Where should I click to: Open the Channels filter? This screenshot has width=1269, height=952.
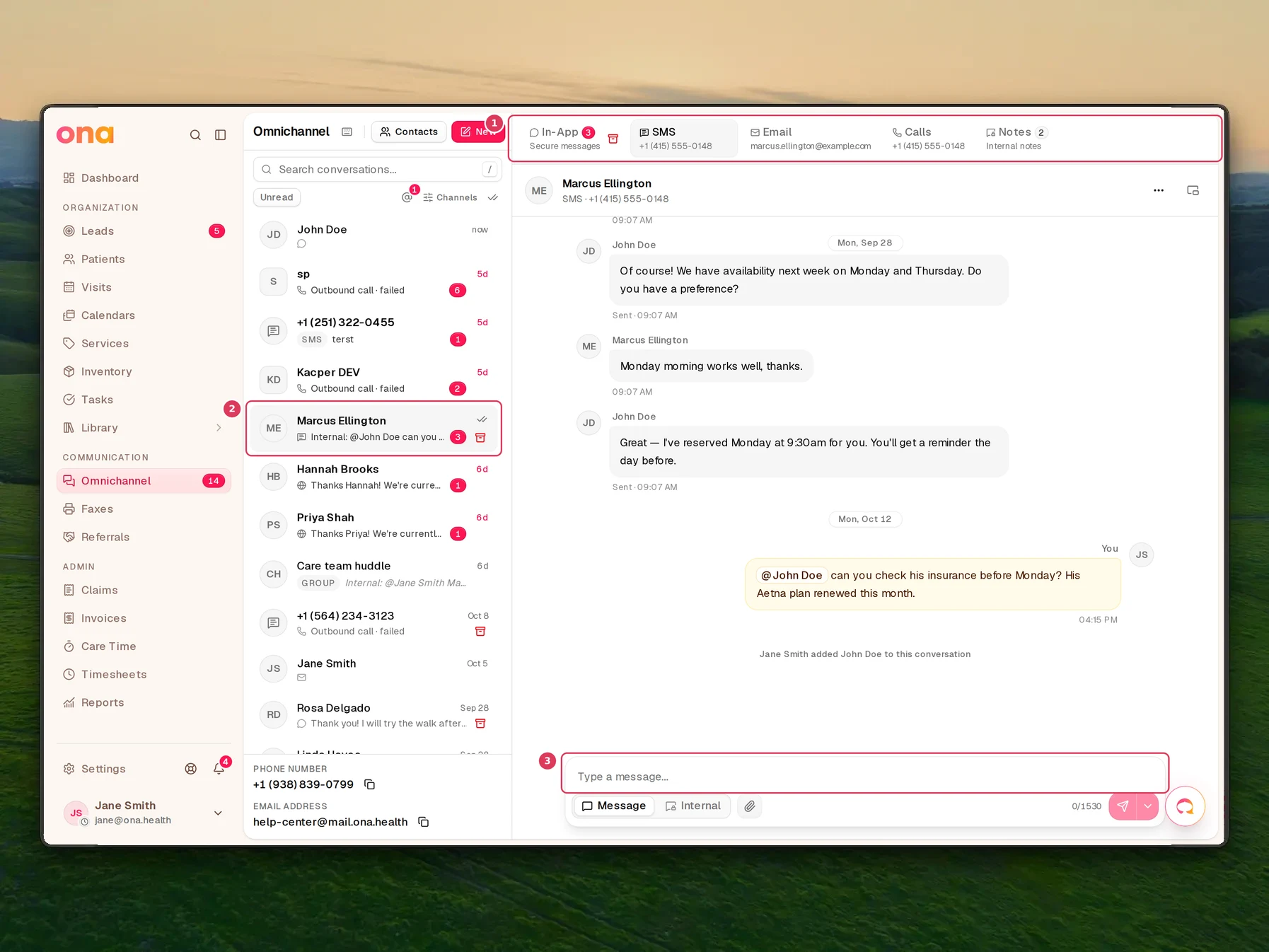click(450, 197)
